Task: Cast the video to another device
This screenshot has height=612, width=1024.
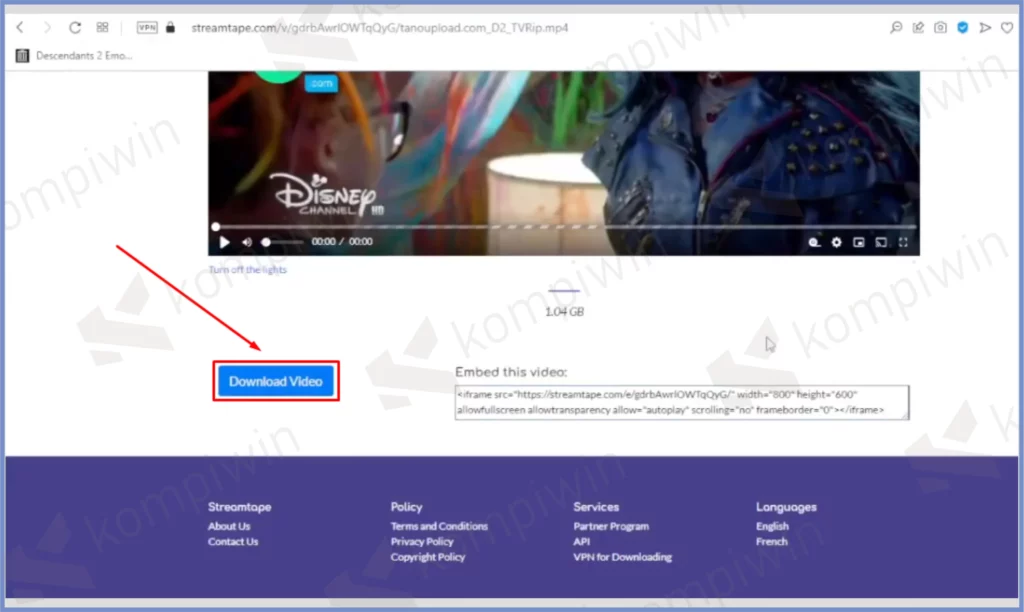Action: [881, 242]
